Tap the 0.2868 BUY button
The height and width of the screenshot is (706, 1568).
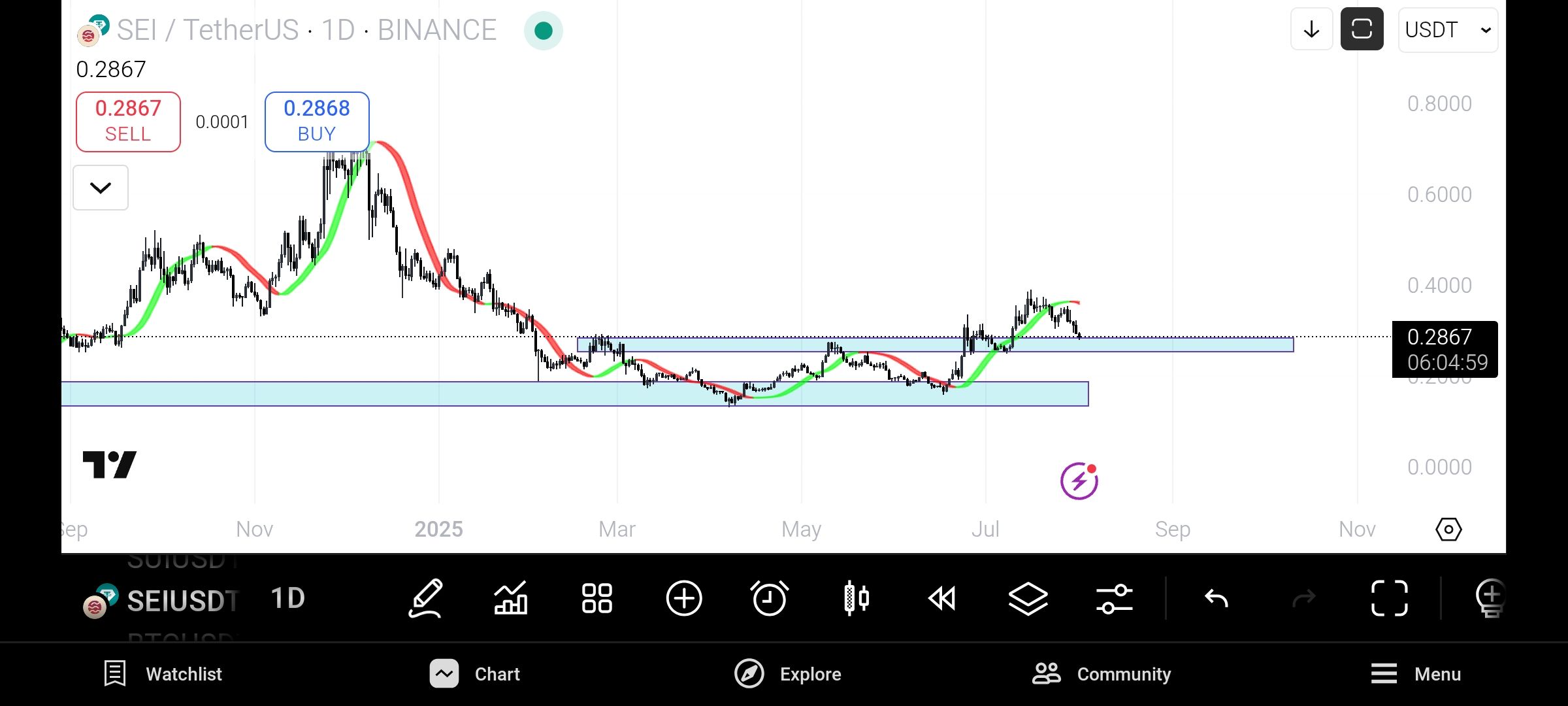tap(317, 122)
